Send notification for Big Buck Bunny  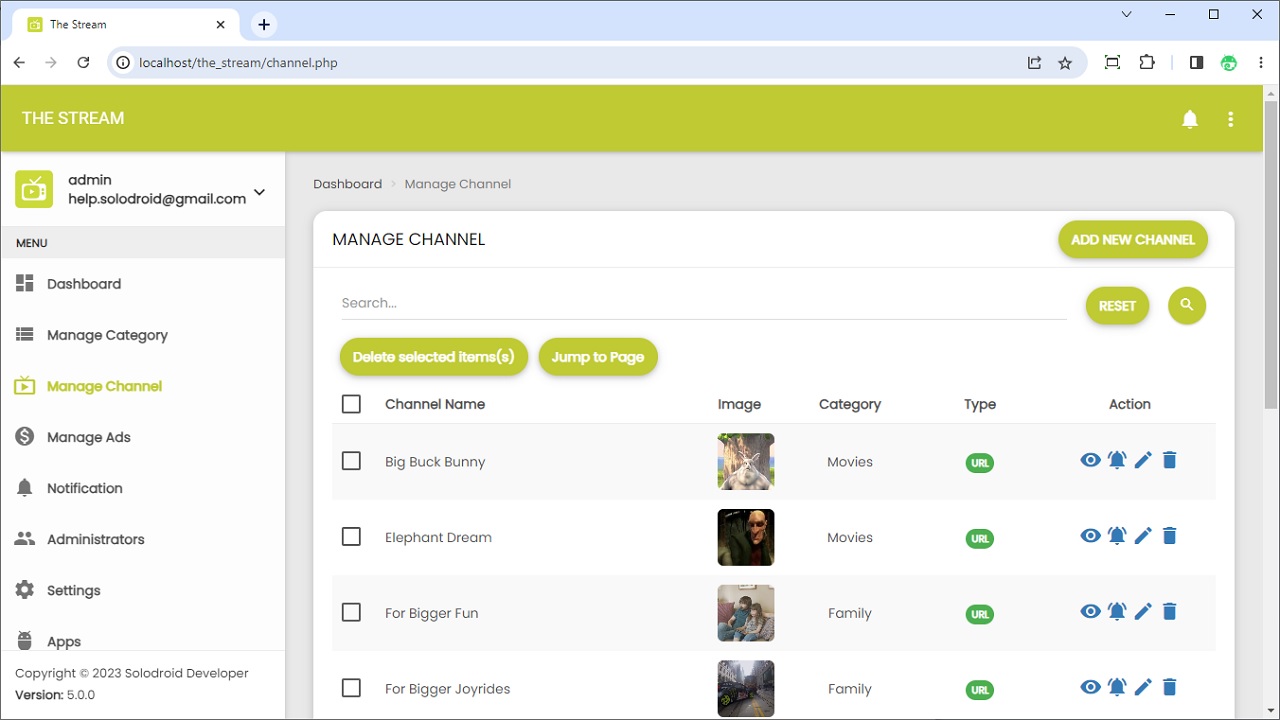[x=1117, y=460]
